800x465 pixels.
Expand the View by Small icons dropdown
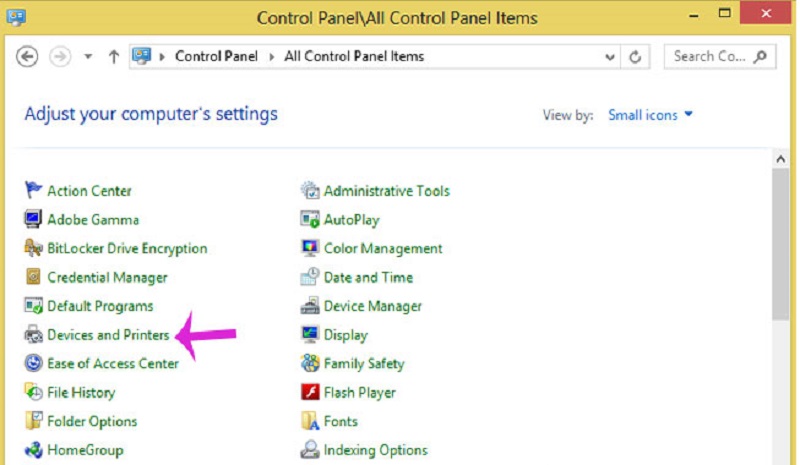[650, 115]
